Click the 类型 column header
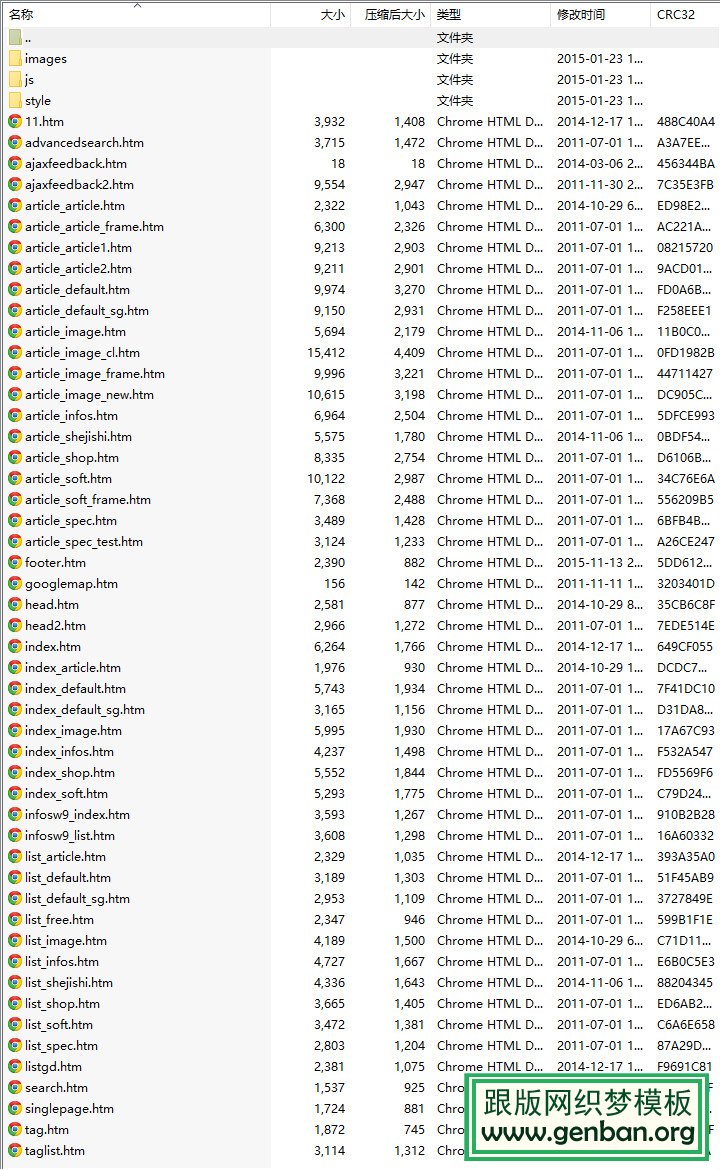 pos(449,15)
